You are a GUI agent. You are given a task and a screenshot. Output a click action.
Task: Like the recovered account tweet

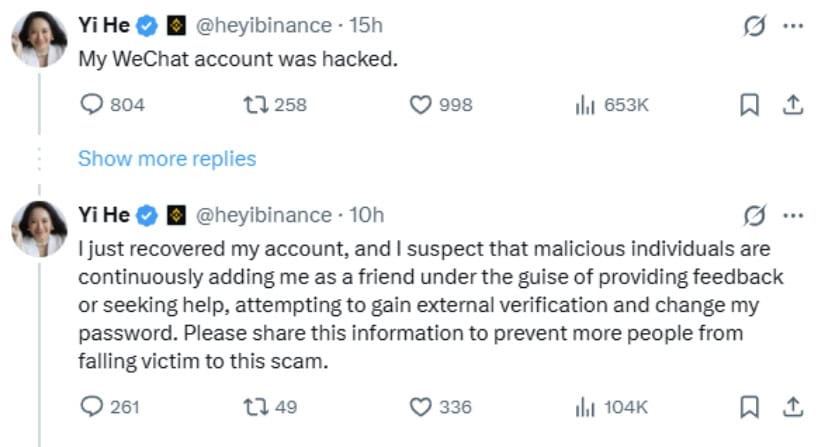(421, 406)
